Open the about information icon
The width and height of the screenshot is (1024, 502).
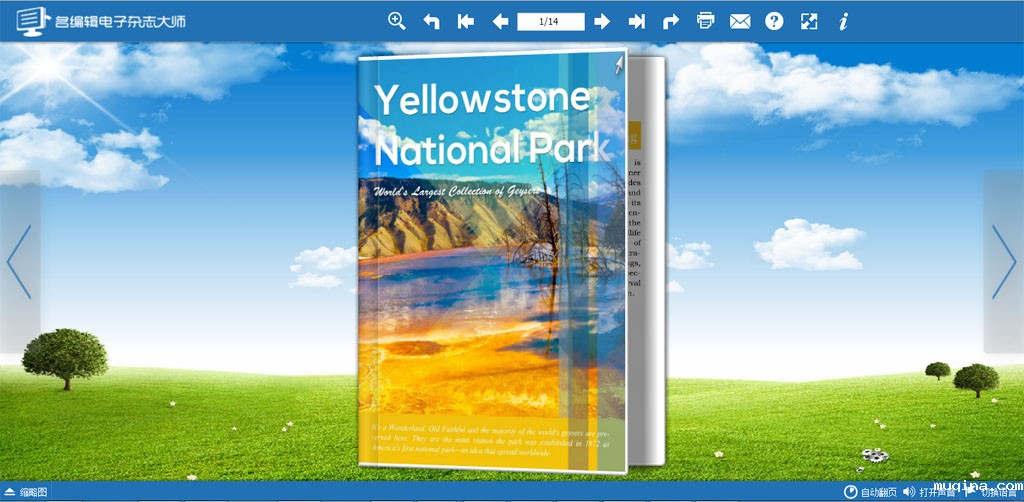[x=843, y=21]
